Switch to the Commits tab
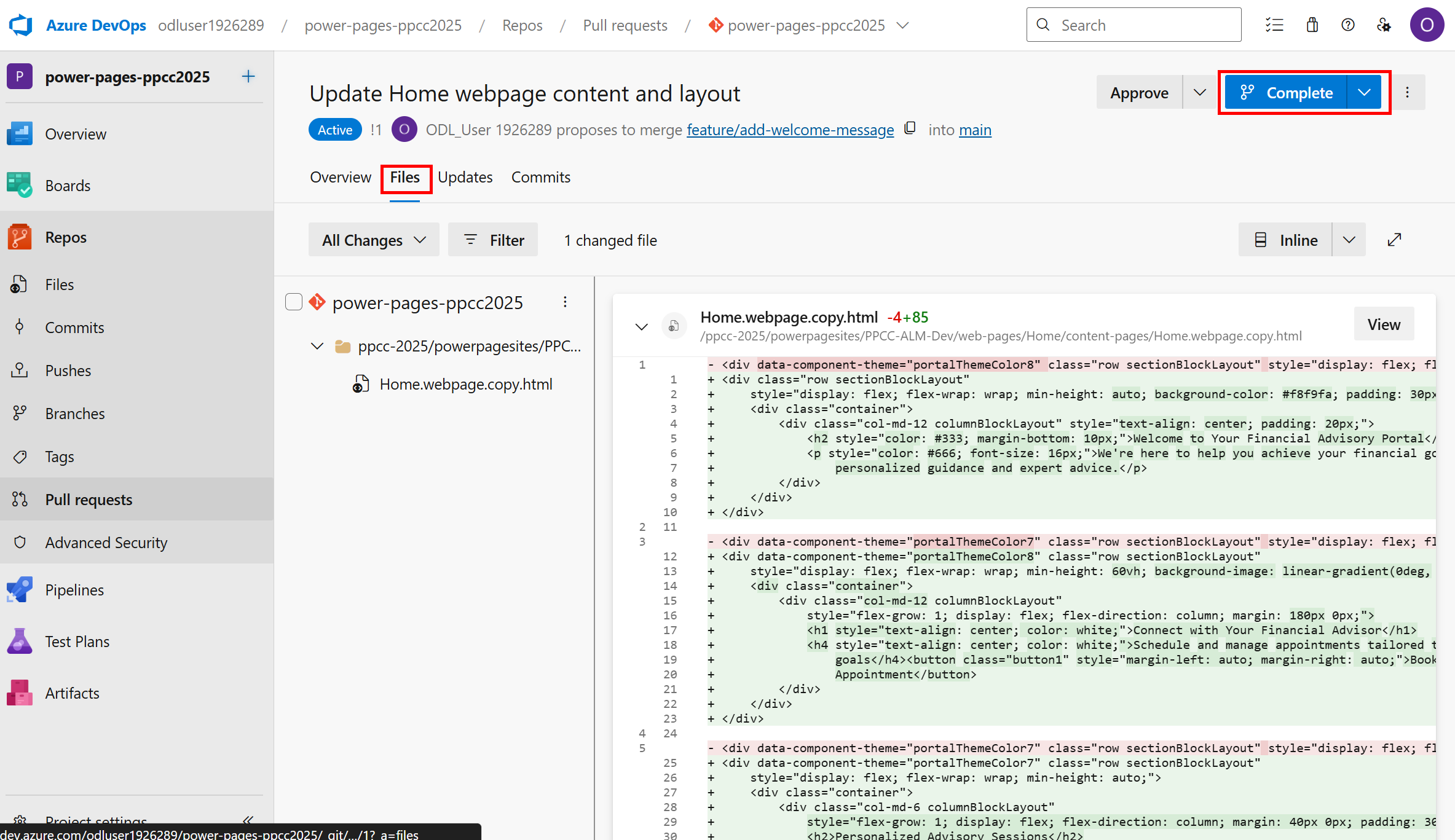 (x=540, y=177)
